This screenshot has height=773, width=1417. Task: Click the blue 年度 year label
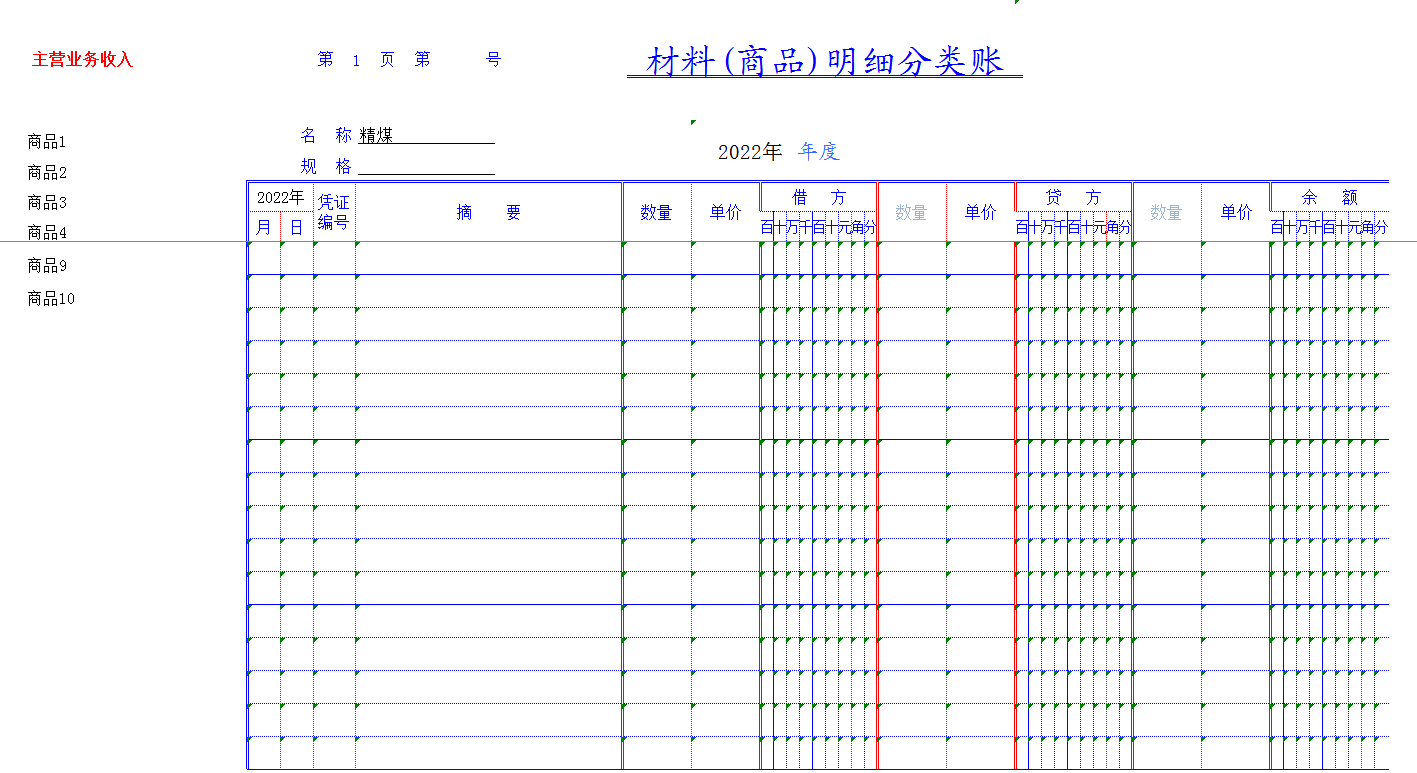(x=817, y=150)
